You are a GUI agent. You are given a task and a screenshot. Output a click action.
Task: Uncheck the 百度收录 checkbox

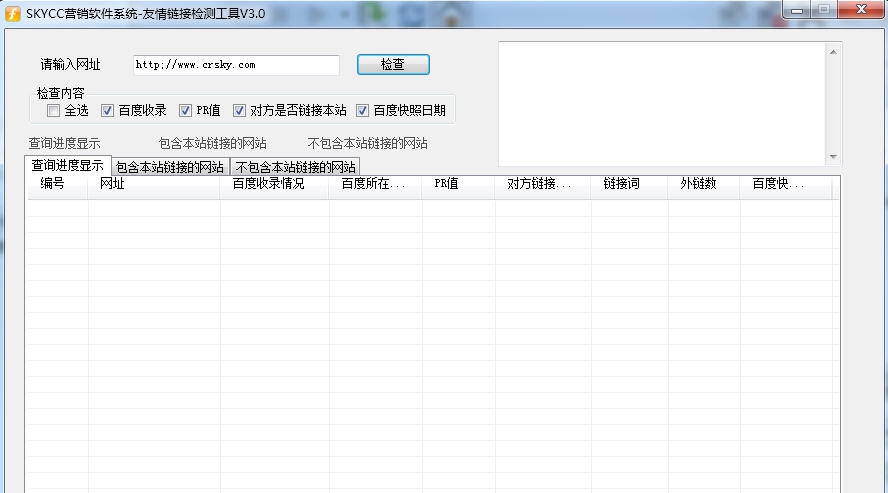(x=108, y=111)
